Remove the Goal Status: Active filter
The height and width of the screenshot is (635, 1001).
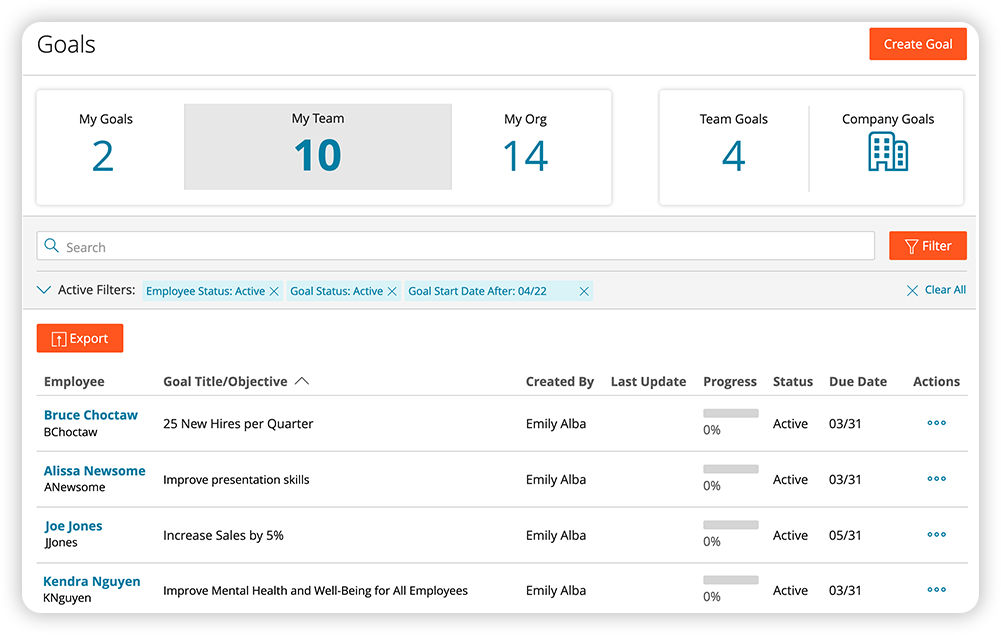click(392, 291)
